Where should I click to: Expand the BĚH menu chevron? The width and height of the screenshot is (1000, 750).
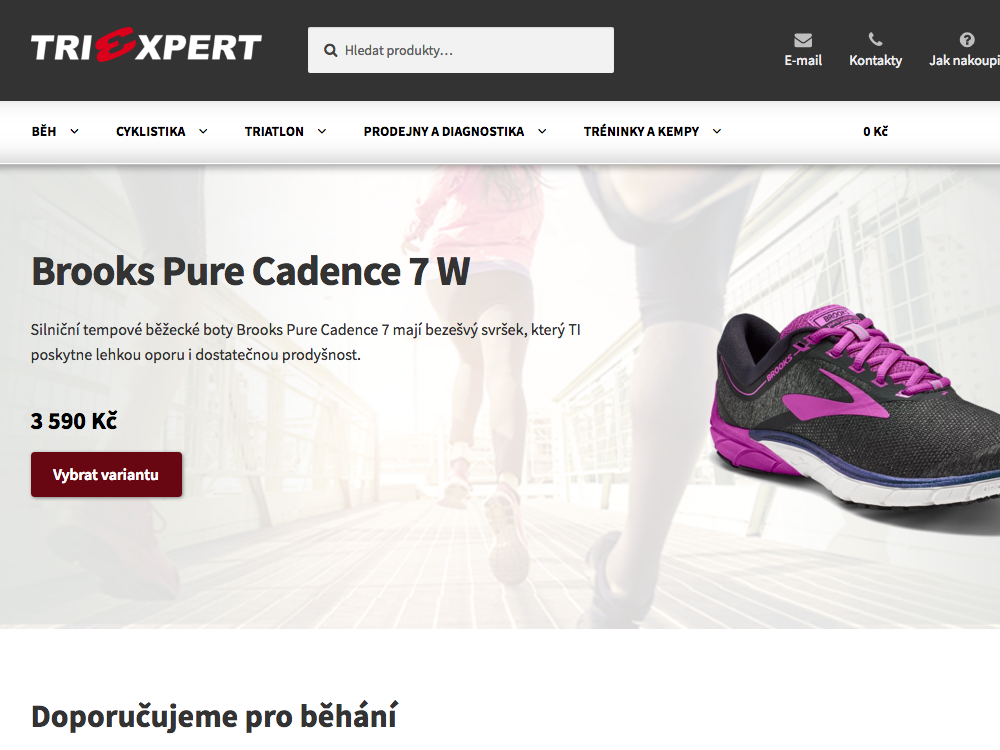[75, 131]
